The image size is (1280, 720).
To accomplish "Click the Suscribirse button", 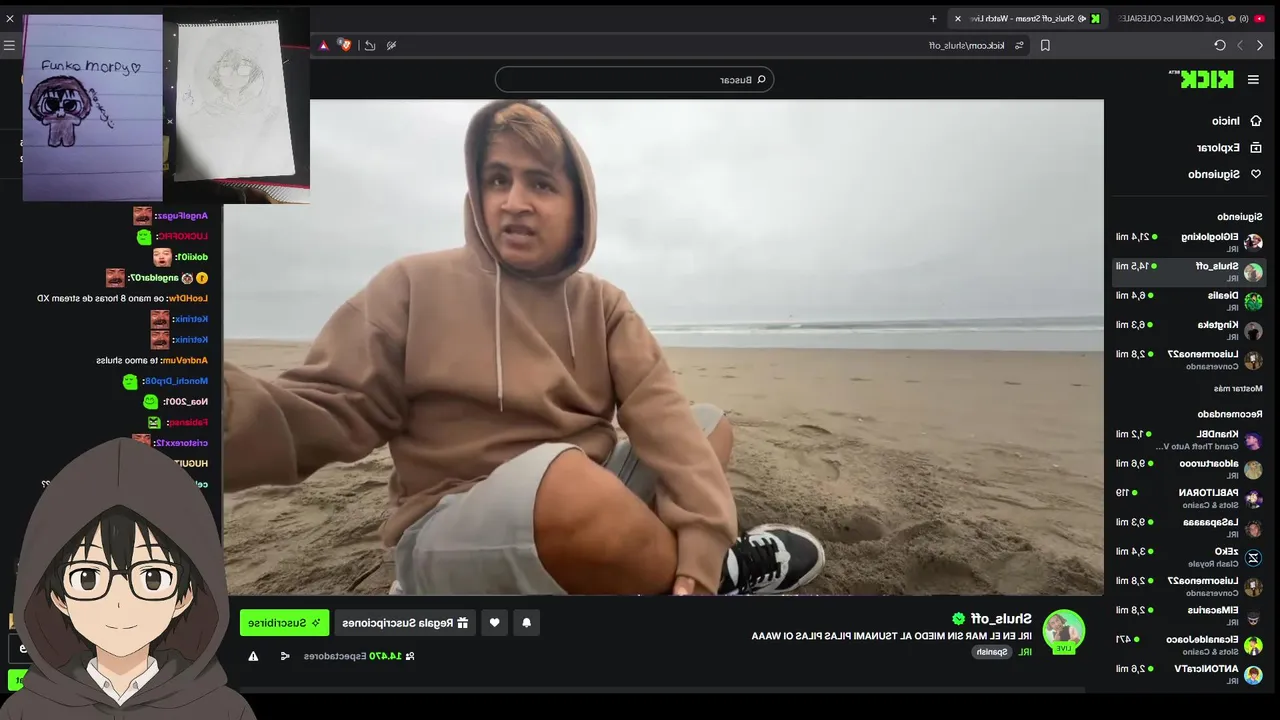I will click(284, 623).
